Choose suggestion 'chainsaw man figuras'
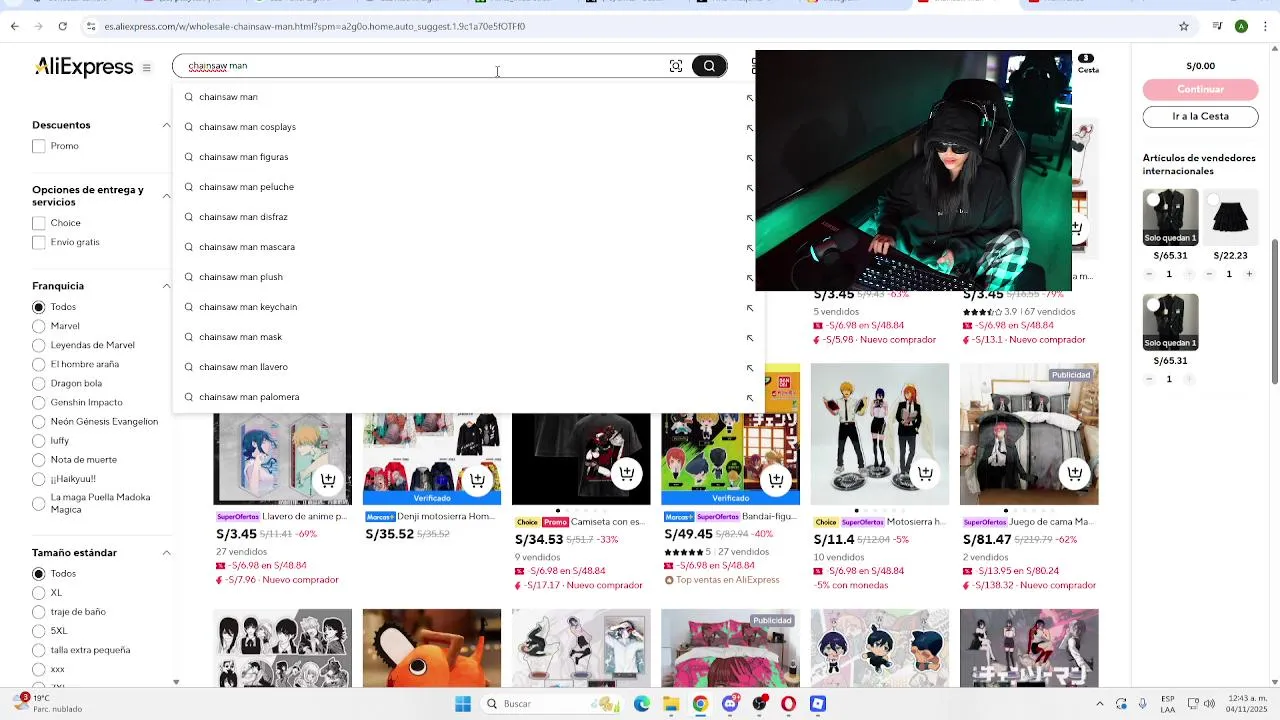 243,157
